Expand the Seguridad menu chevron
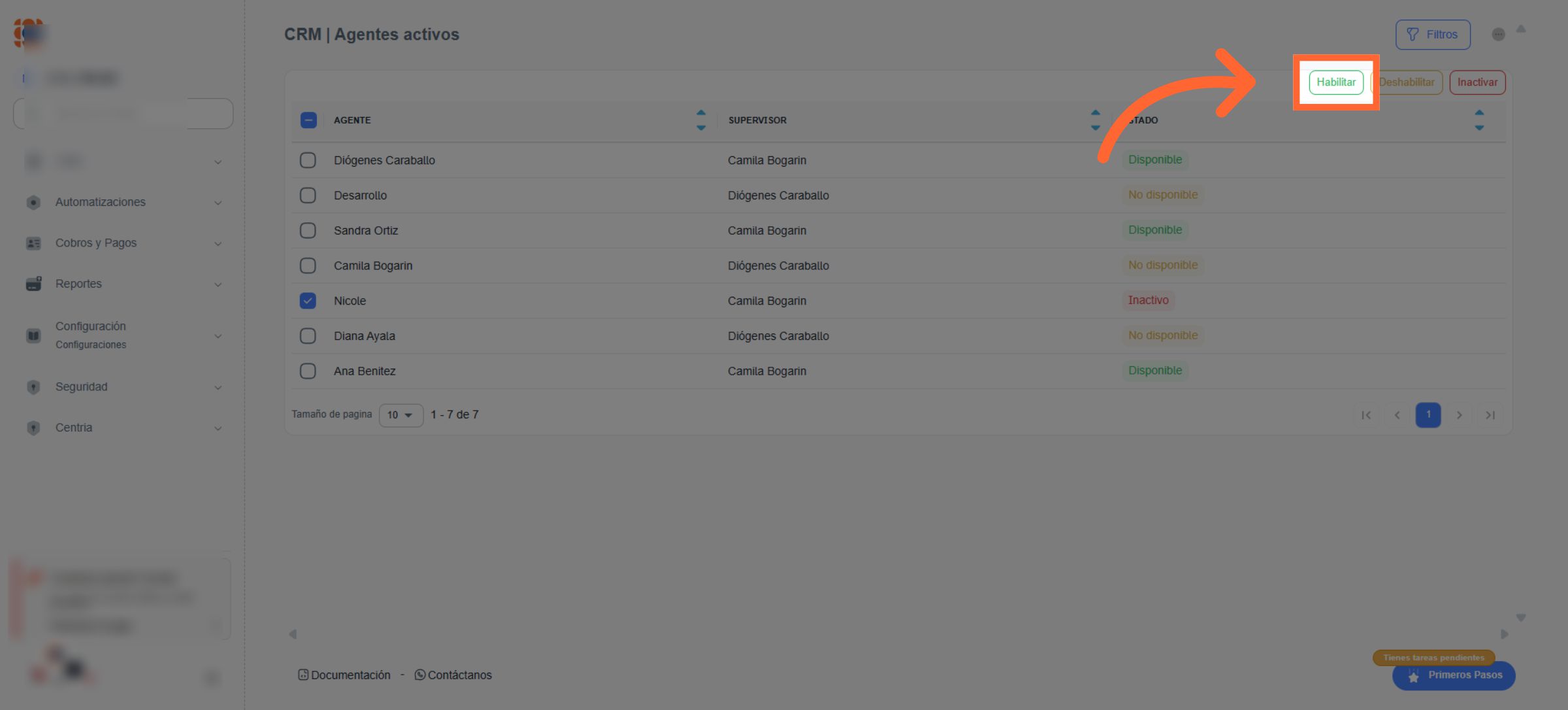This screenshot has width=1568, height=710. pos(218,388)
